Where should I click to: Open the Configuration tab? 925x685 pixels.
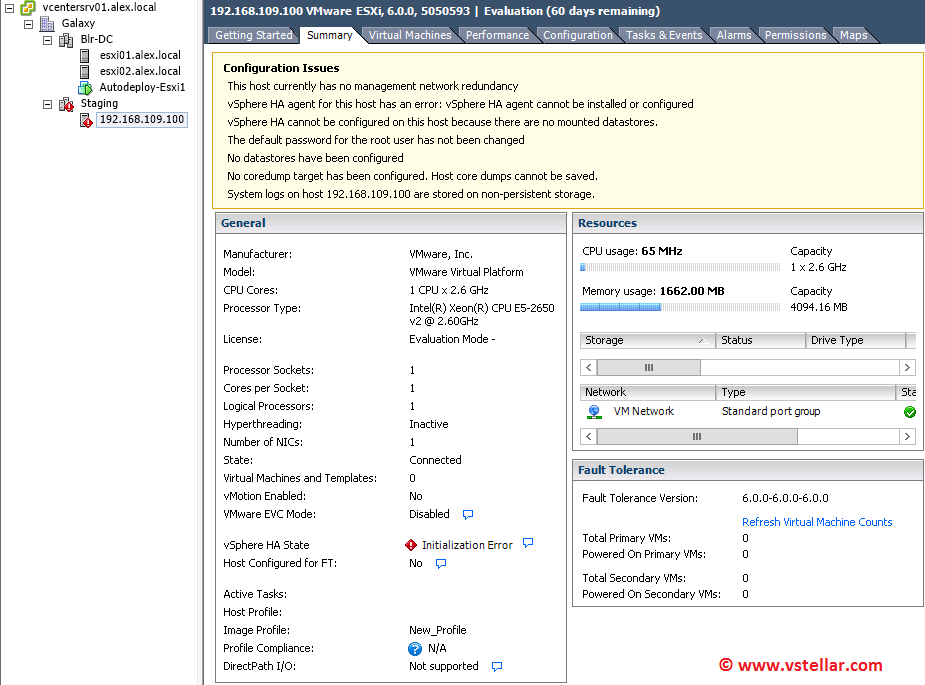577,35
